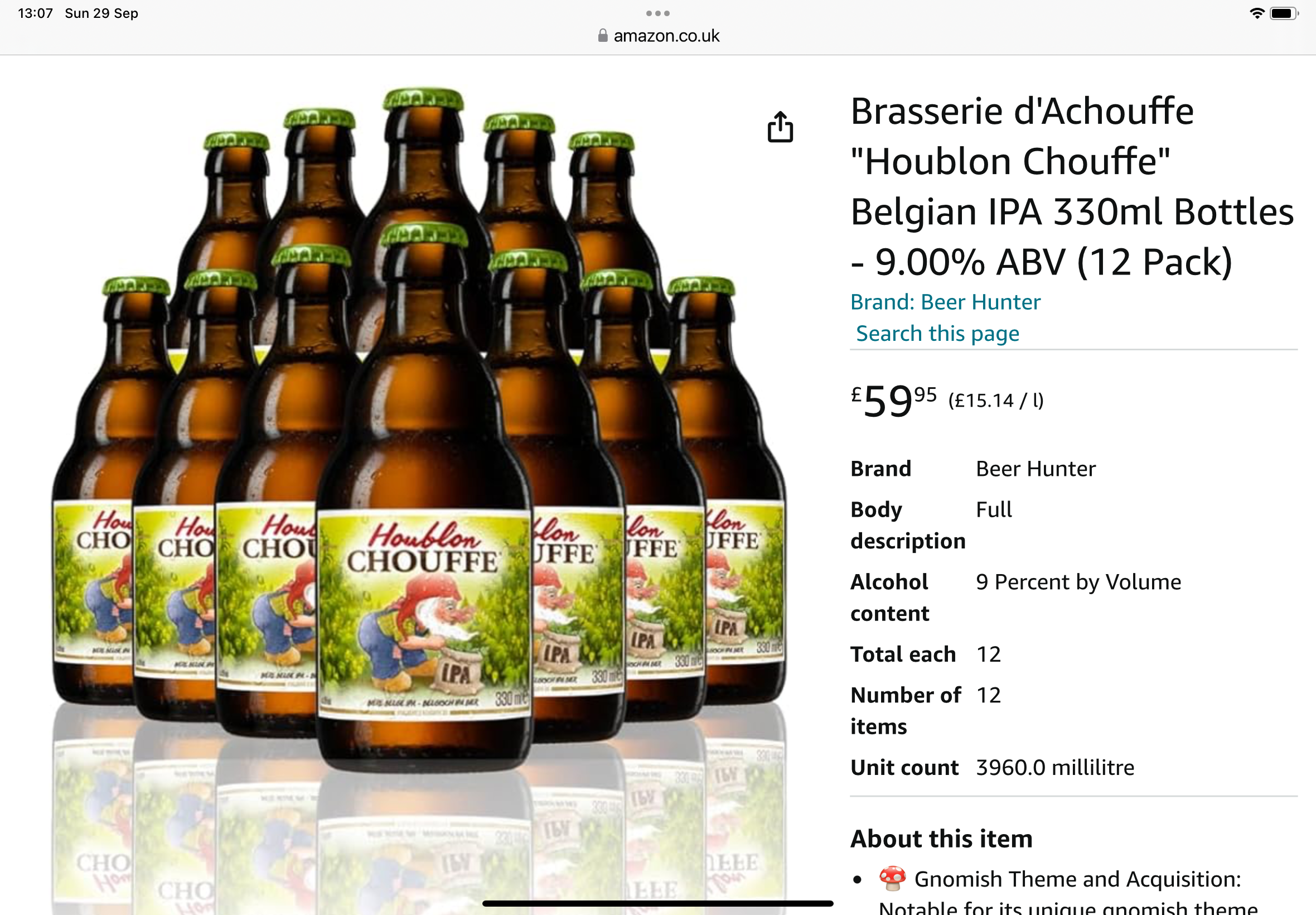The image size is (1316, 915).
Task: Check the Wi-Fi status icon
Action: [1256, 13]
